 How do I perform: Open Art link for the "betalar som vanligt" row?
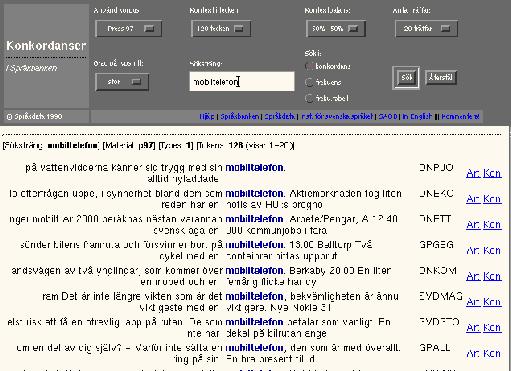pos(473,328)
